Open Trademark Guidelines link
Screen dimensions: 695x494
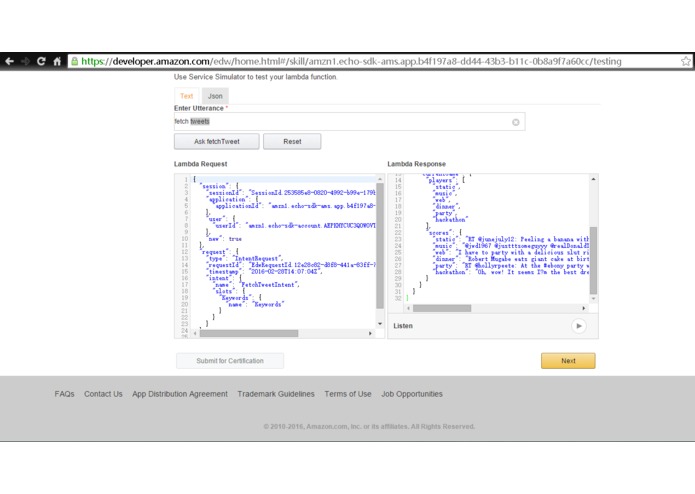coord(276,394)
